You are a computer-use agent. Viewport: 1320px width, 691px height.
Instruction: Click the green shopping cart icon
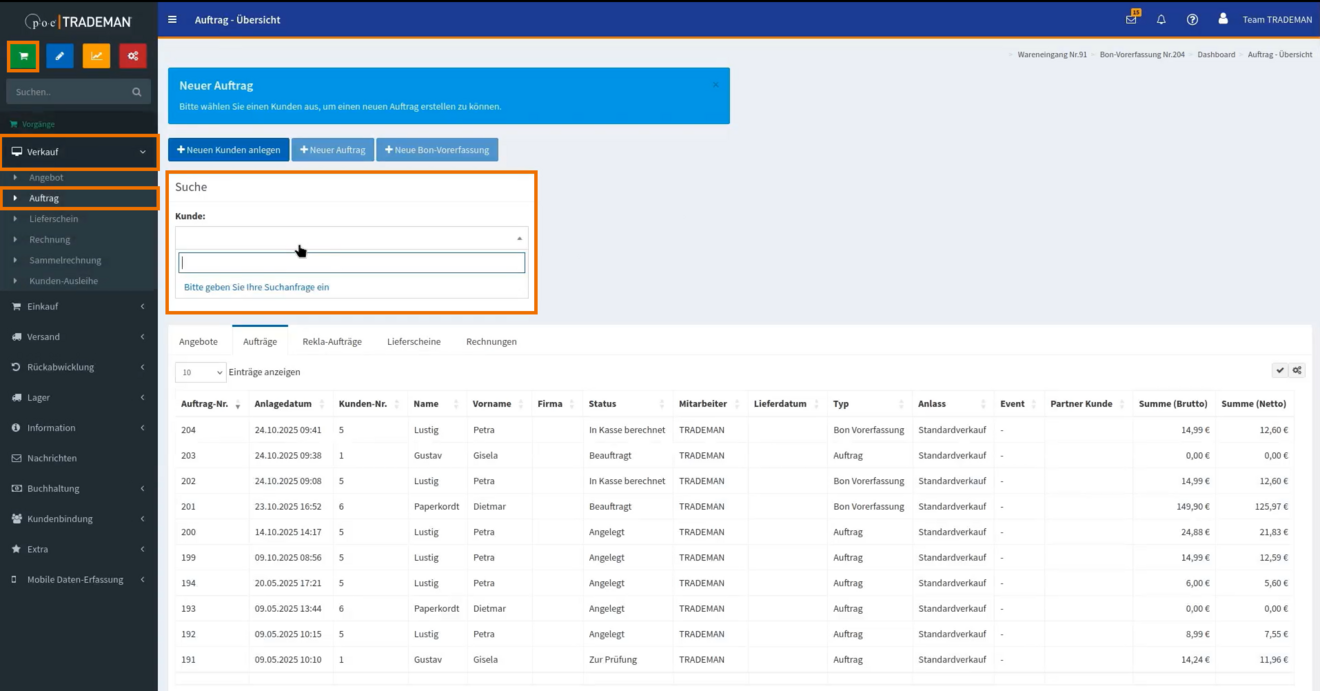(23, 56)
